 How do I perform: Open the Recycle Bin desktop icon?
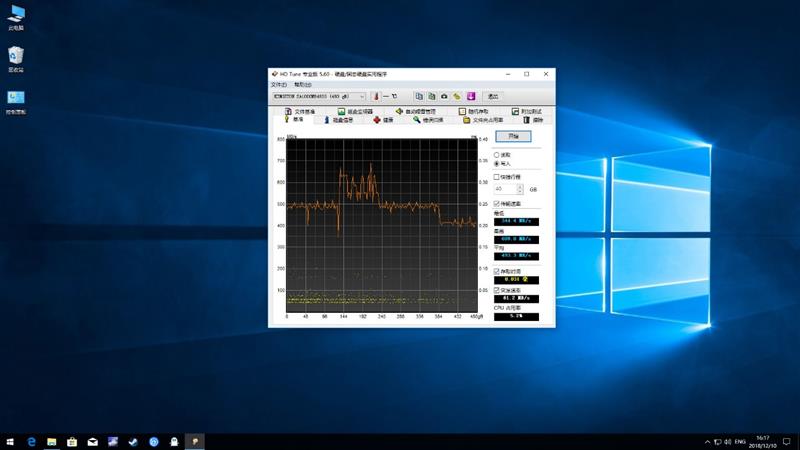(16, 59)
